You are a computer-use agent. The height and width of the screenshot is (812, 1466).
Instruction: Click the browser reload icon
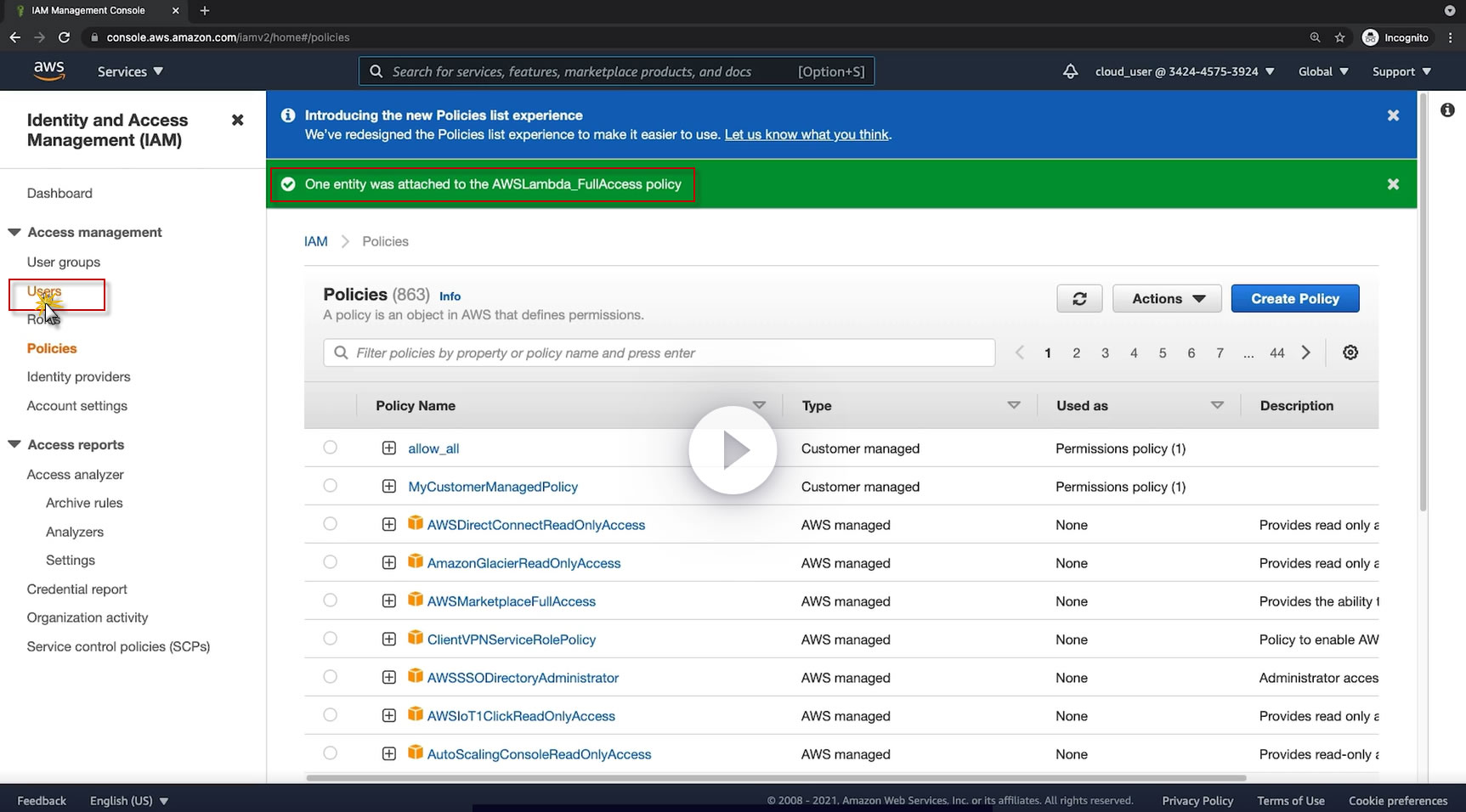(64, 37)
